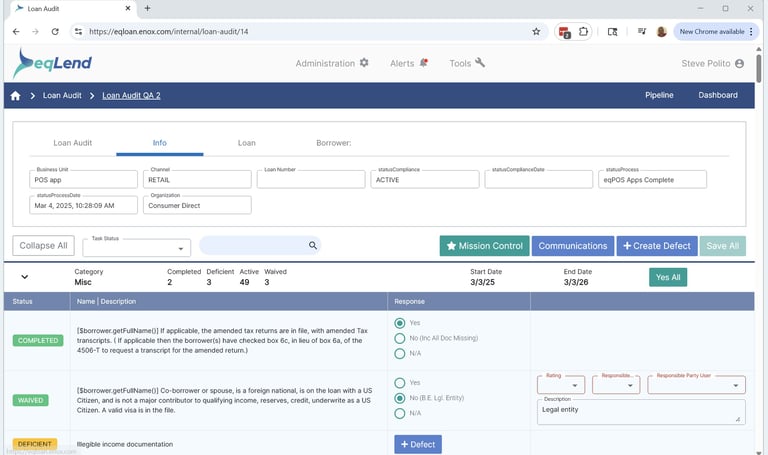768x455 pixels.
Task: Switch to the Borrower tab
Action: 334,143
